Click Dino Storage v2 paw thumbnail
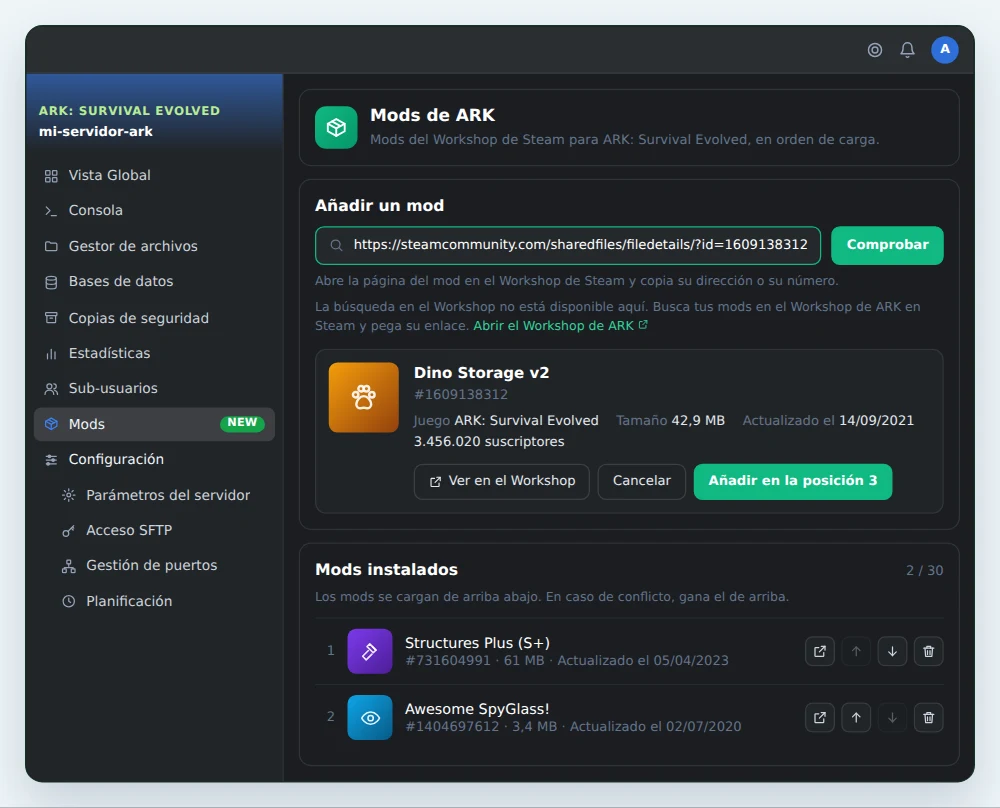Viewport: 1000px width, 808px height. (x=364, y=397)
